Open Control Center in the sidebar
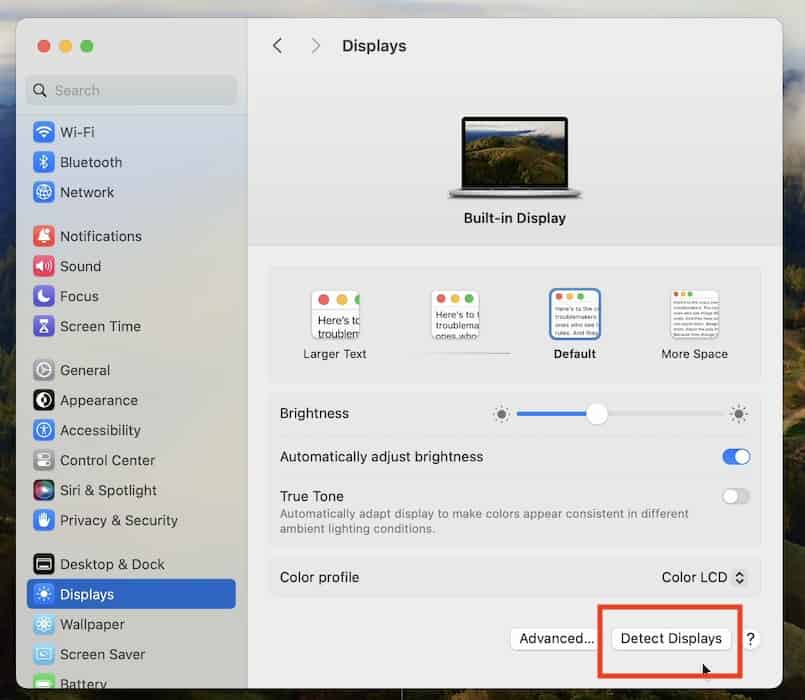 pos(107,460)
